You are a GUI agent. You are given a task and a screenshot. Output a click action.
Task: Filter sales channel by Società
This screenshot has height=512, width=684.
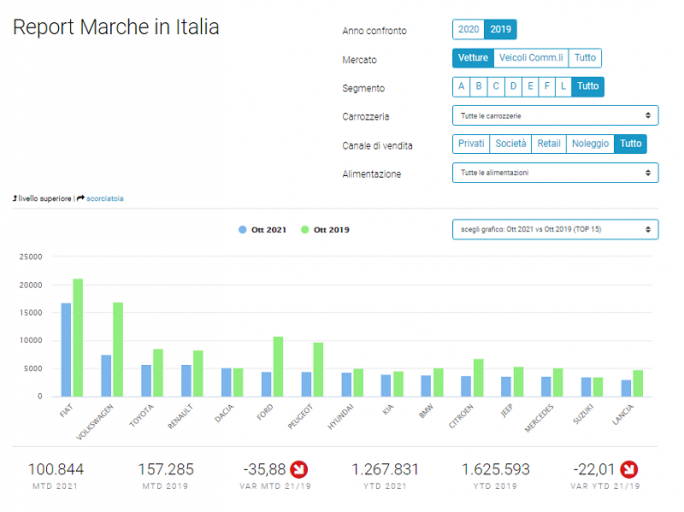[510, 144]
